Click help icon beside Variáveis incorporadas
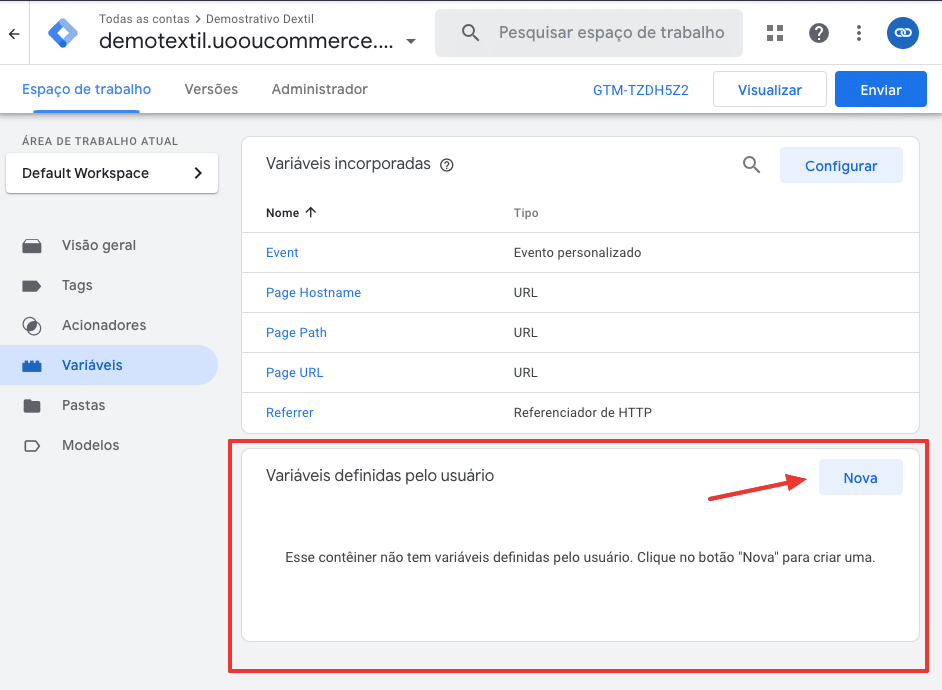 (x=446, y=165)
